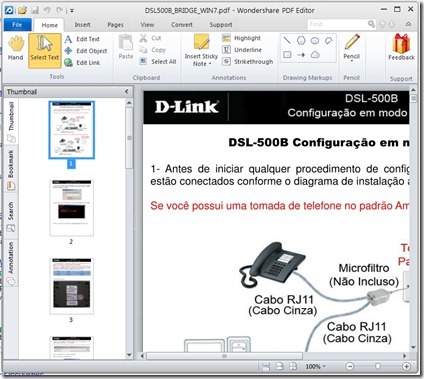Viewport: 424px width, 379px height.
Task: Switch to the Pages ribbon tab
Action: [x=115, y=25]
